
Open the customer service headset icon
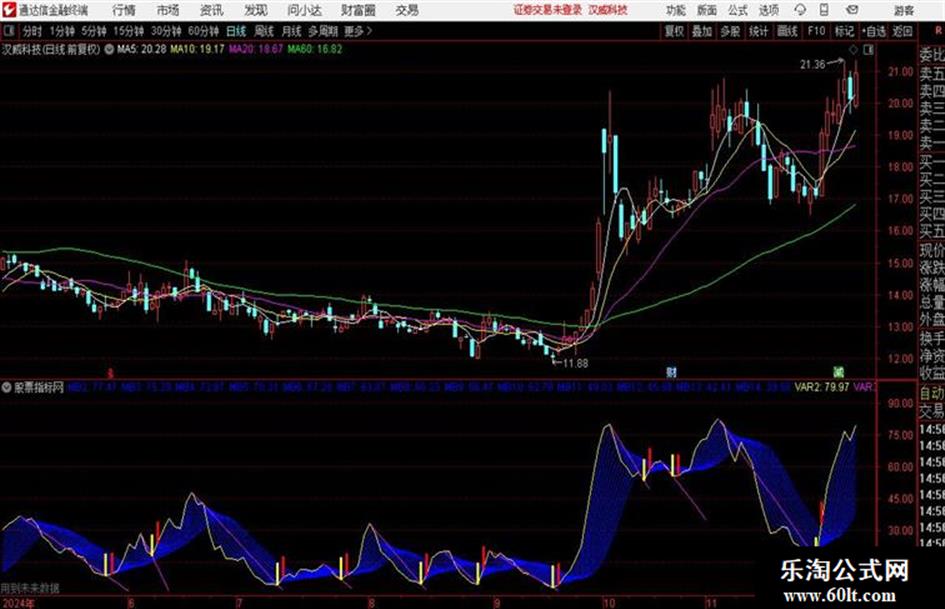pyautogui.click(x=800, y=10)
